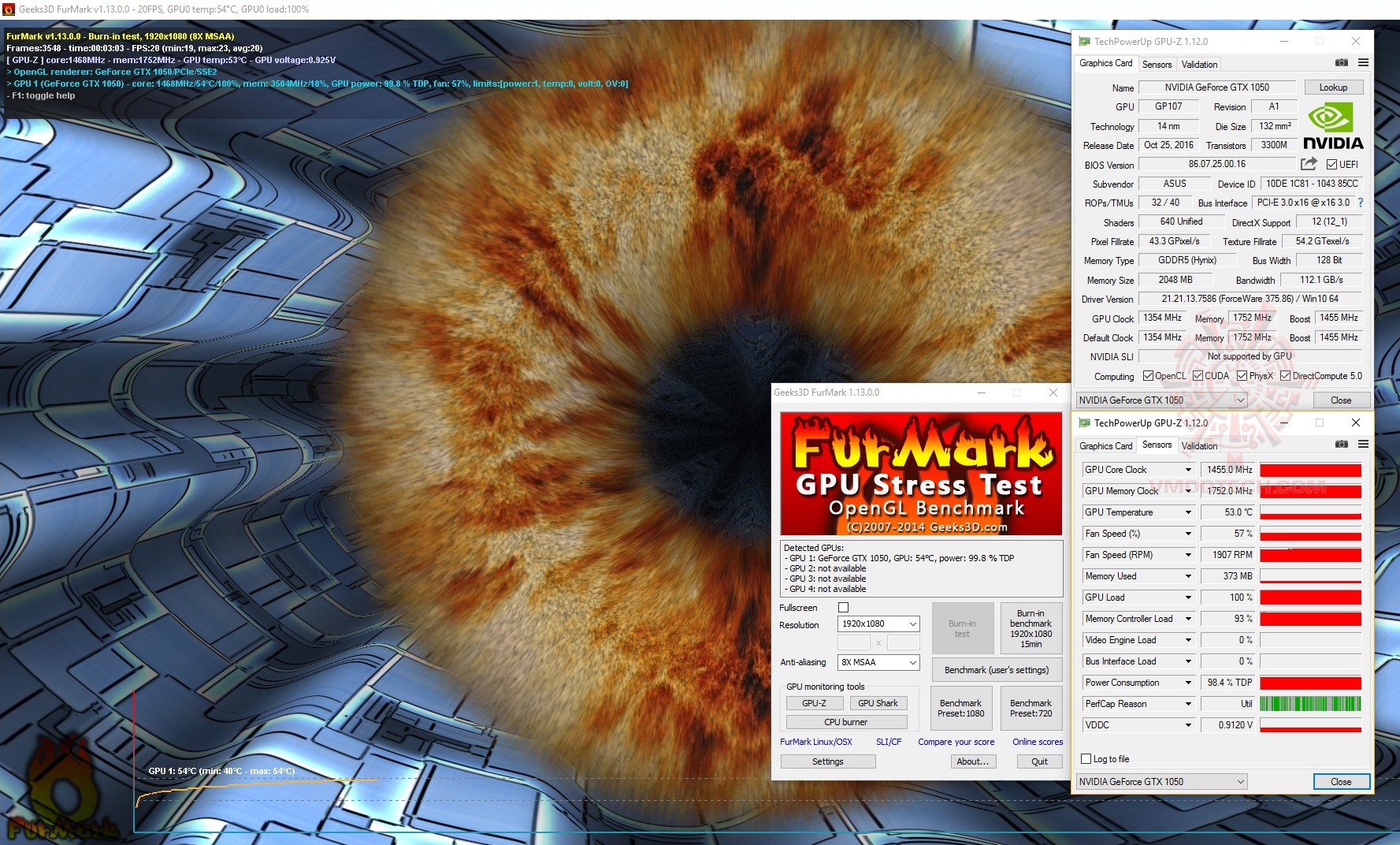1400x845 pixels.
Task: Click the NVIDIA logo on the Graphics Card tab
Action: (1335, 125)
